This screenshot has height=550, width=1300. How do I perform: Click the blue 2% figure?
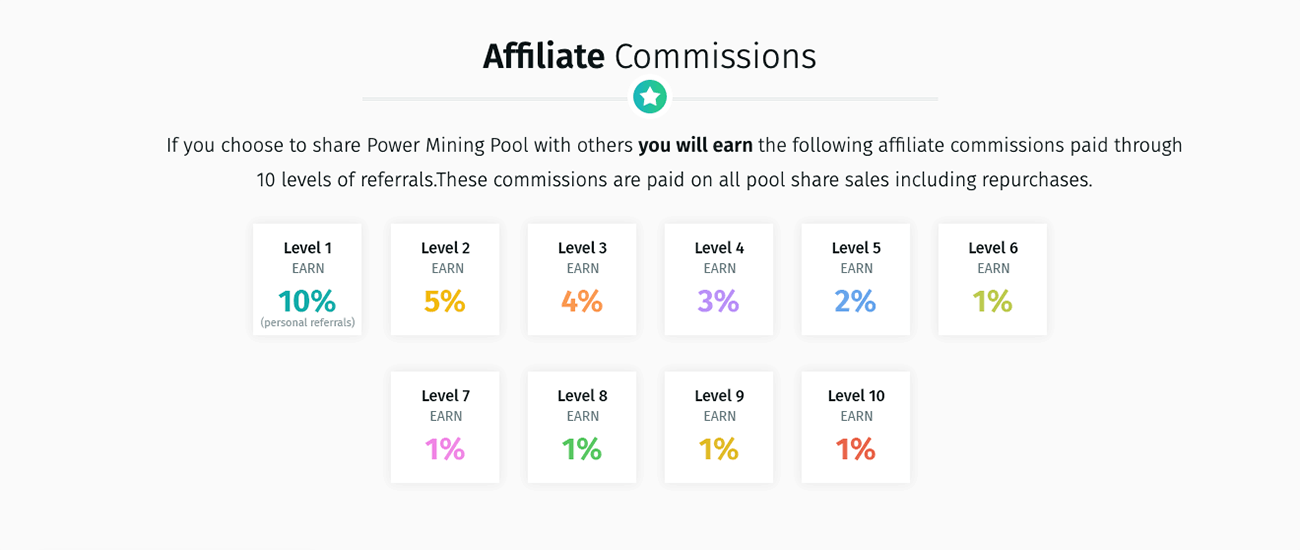coord(856,301)
